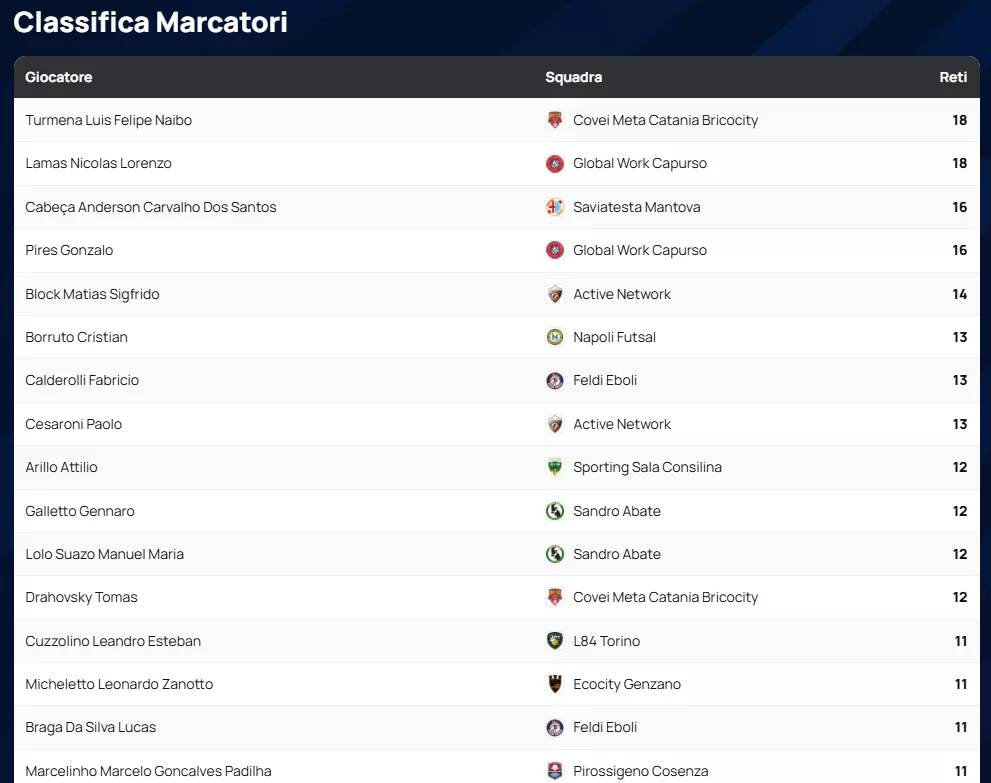Click the L84 Torino team crest

coord(555,641)
